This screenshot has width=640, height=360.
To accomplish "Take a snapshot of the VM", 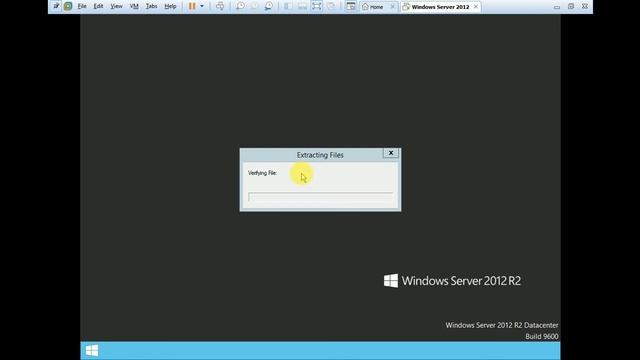I will click(x=240, y=6).
